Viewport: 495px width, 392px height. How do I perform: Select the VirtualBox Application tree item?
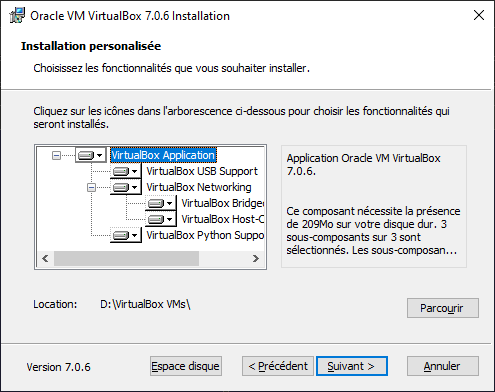click(163, 155)
